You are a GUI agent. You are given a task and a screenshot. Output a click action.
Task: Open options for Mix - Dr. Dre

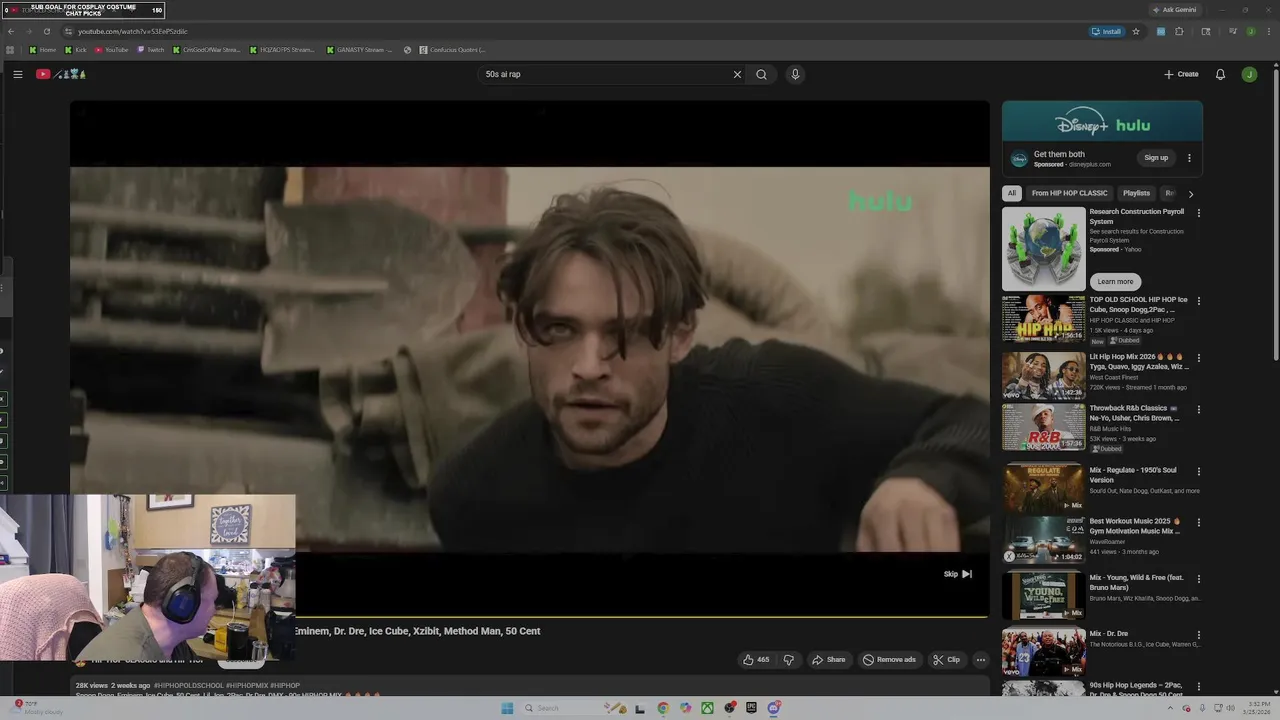click(x=1199, y=635)
